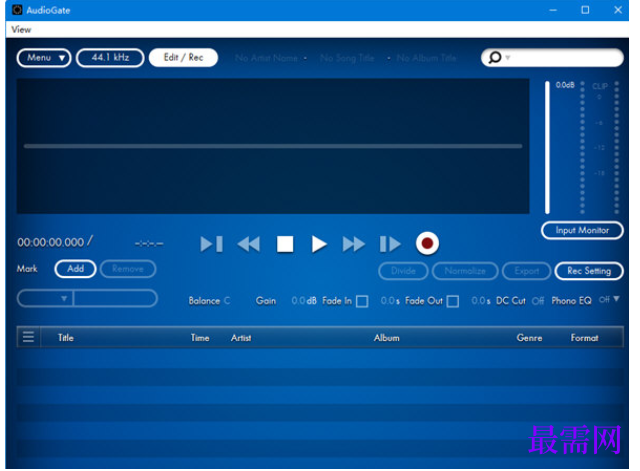640x471 pixels.
Task: Click the Divide button
Action: click(403, 271)
